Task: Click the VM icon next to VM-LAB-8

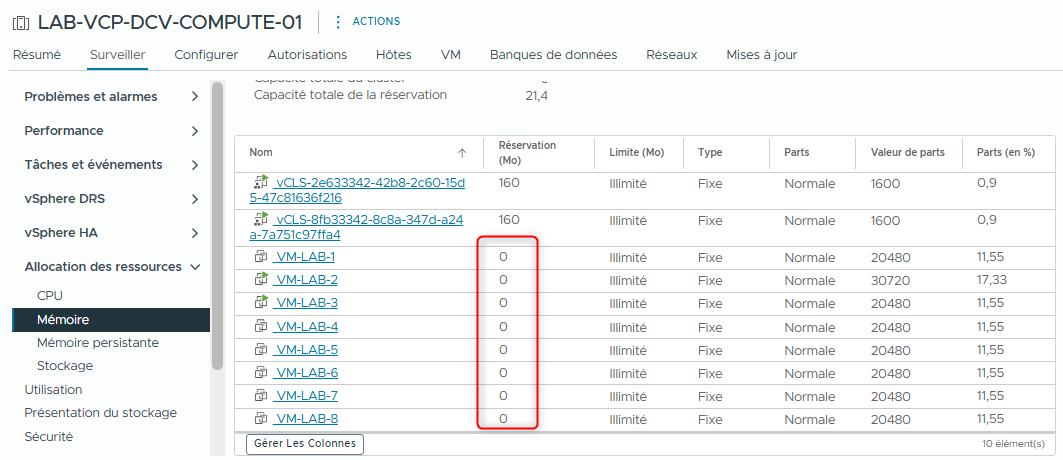Action: [261, 418]
